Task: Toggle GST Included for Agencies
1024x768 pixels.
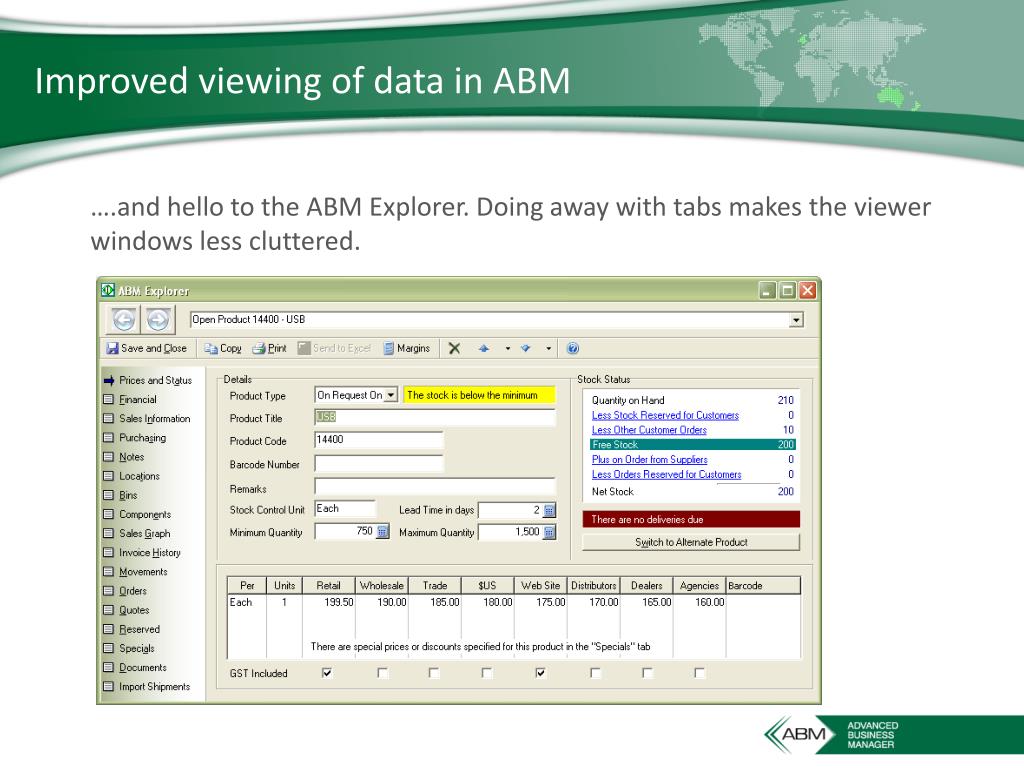Action: [x=699, y=673]
